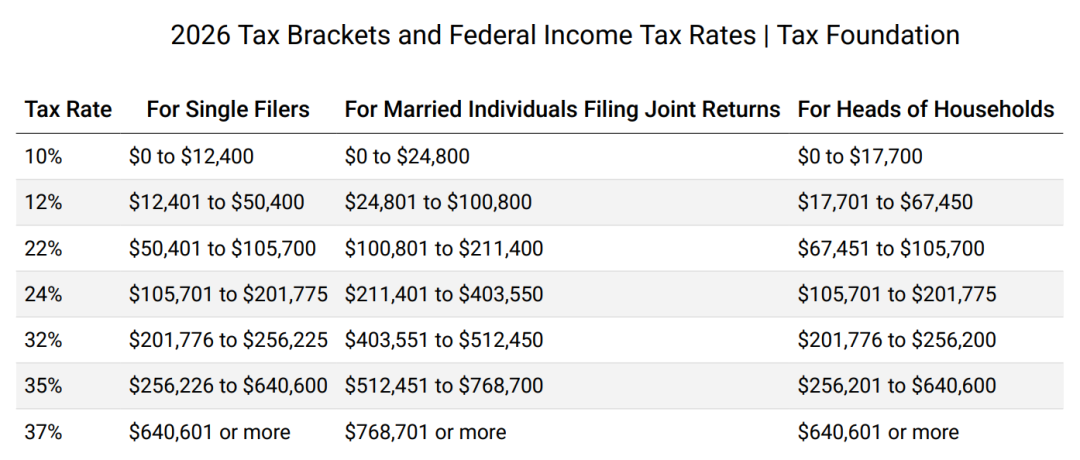Select the Married Individuals Filing Joint Returns header
Viewport: 1080px width, 460px height.
coord(562,109)
